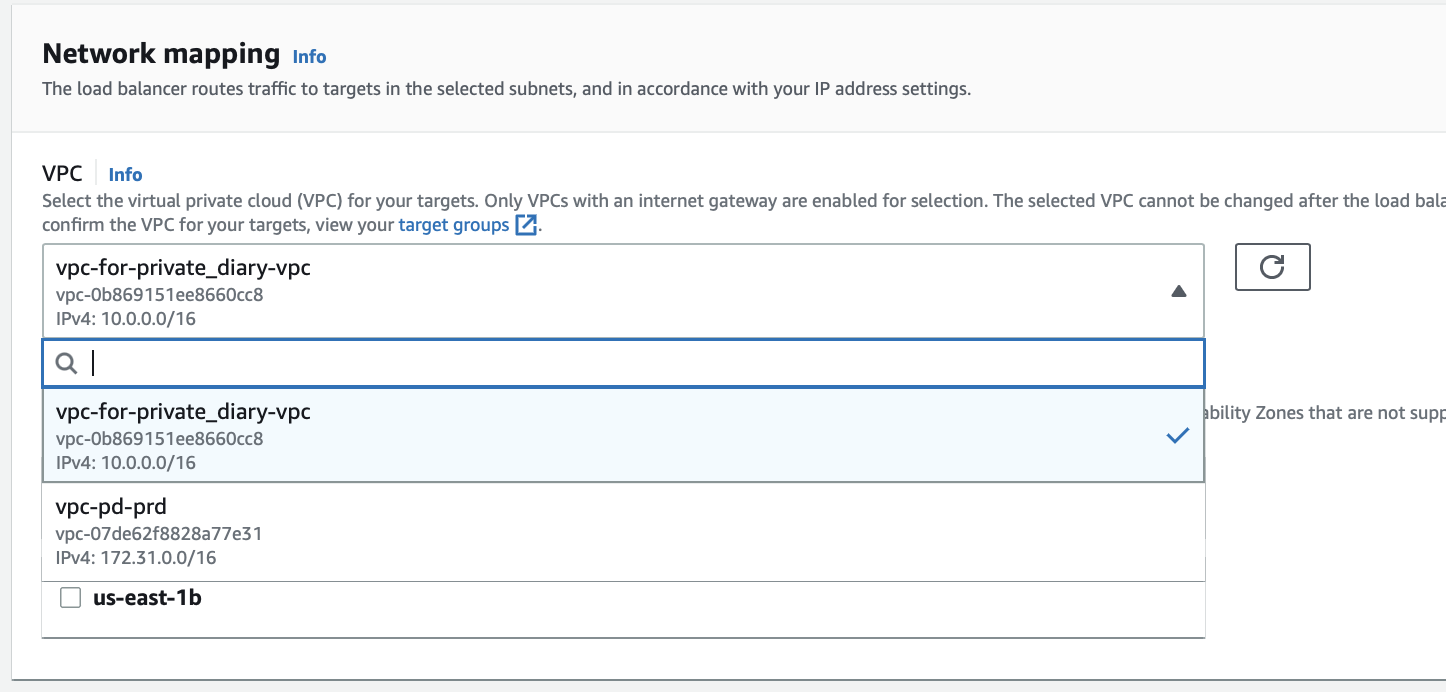The image size is (1446, 692).
Task: Click the vpc-07de62f8828a77e31 ID text
Action: coord(159,534)
